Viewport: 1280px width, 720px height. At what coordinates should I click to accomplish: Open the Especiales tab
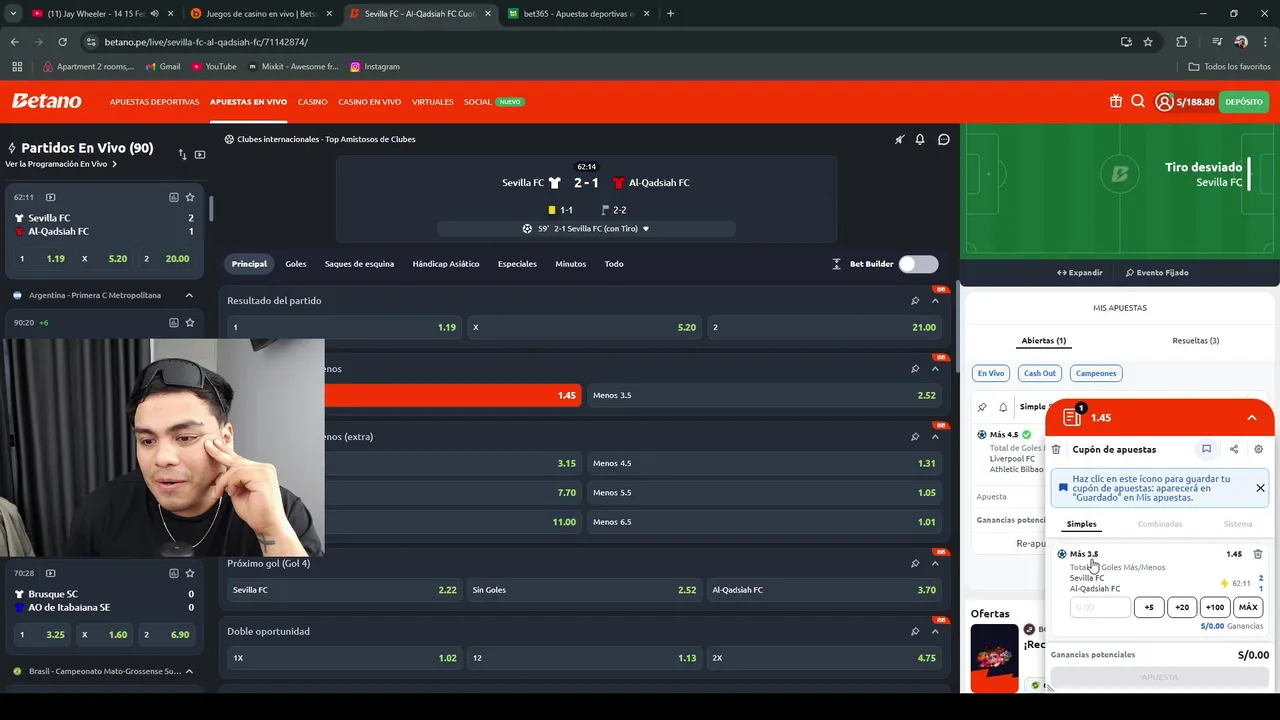tap(517, 264)
